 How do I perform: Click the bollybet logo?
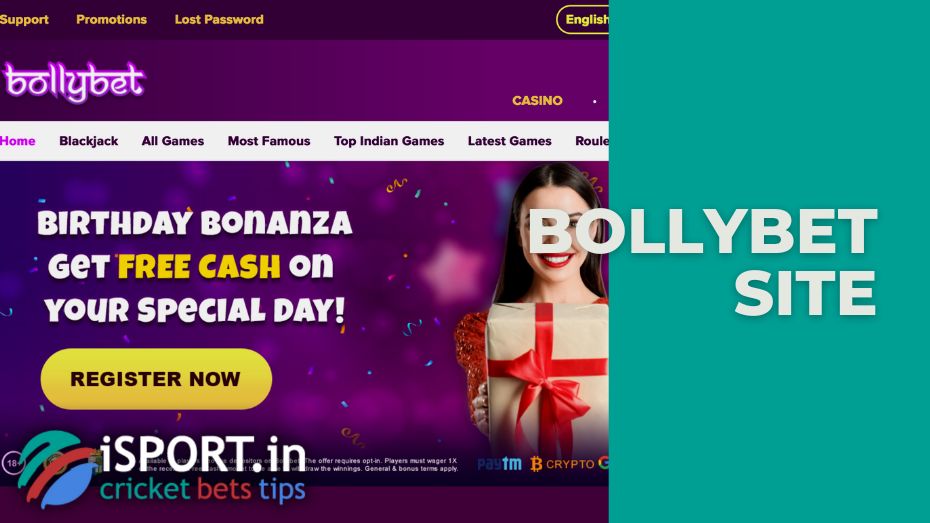point(74,81)
